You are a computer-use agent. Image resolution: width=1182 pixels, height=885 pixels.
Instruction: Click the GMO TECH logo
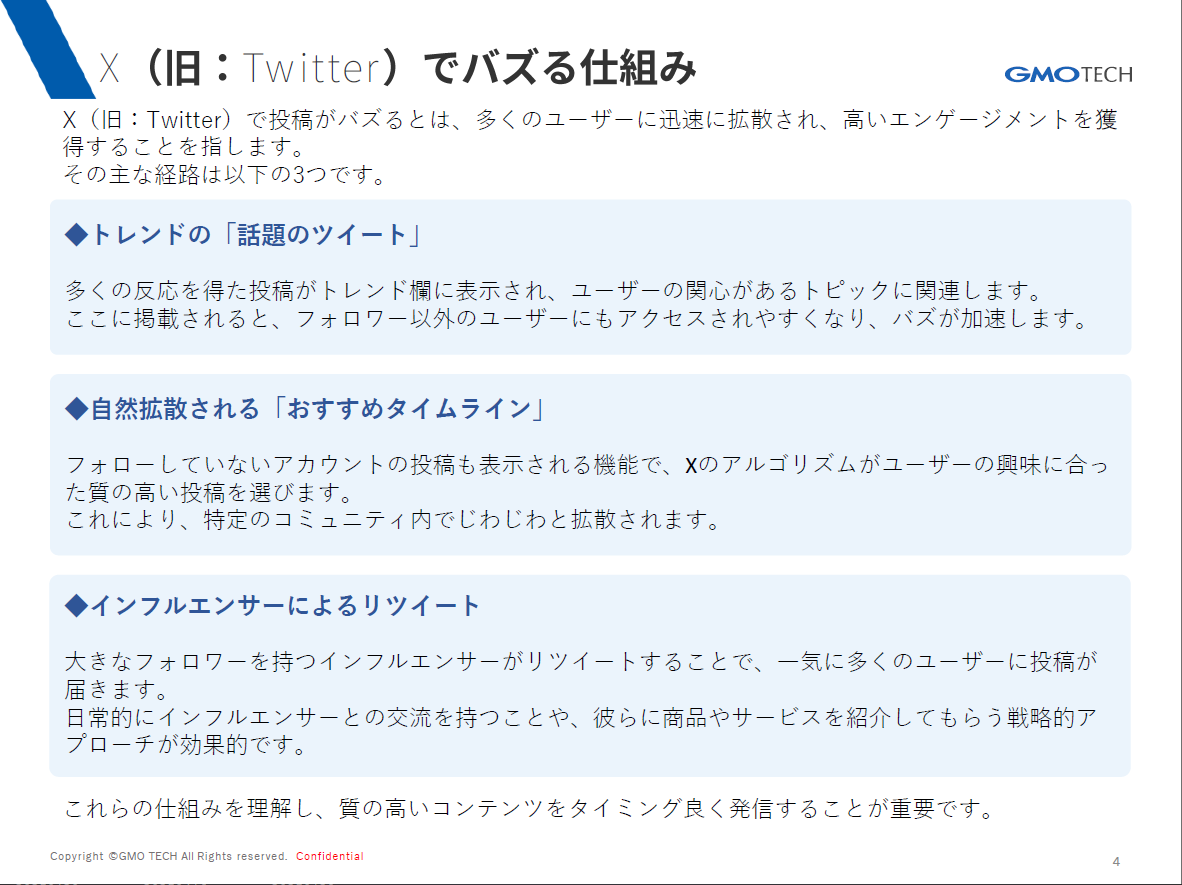[1068, 74]
